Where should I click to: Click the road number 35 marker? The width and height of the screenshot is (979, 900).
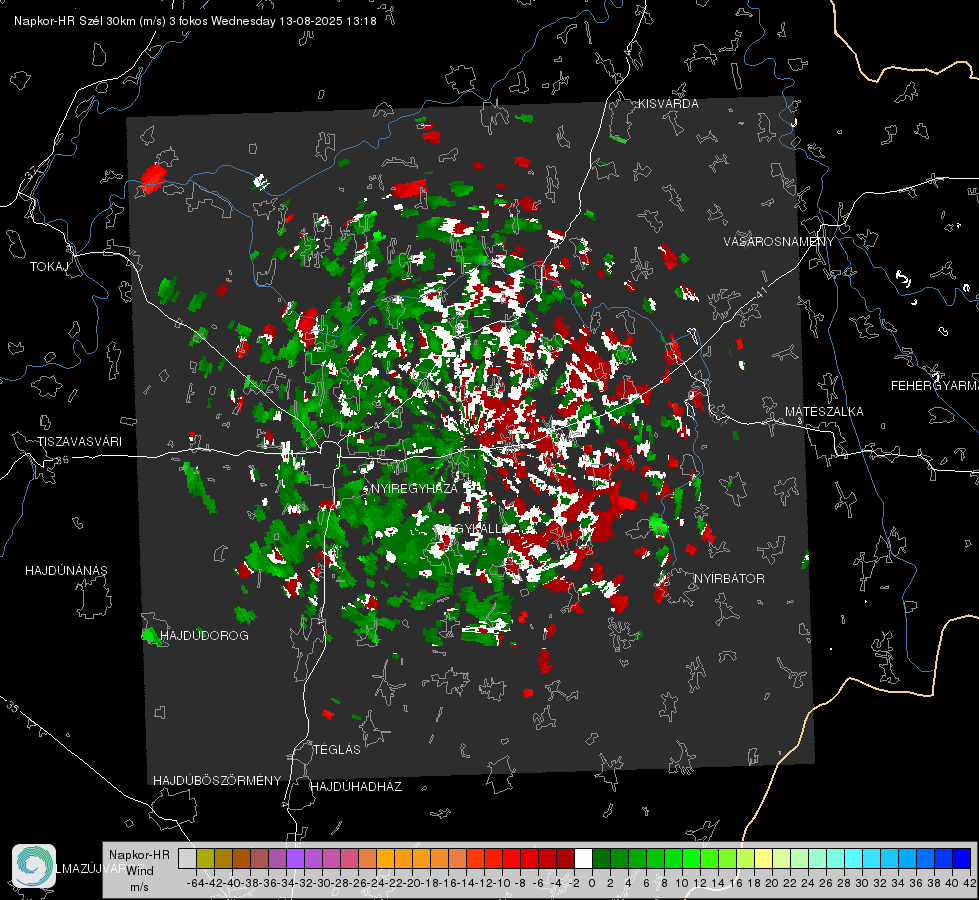(13, 707)
